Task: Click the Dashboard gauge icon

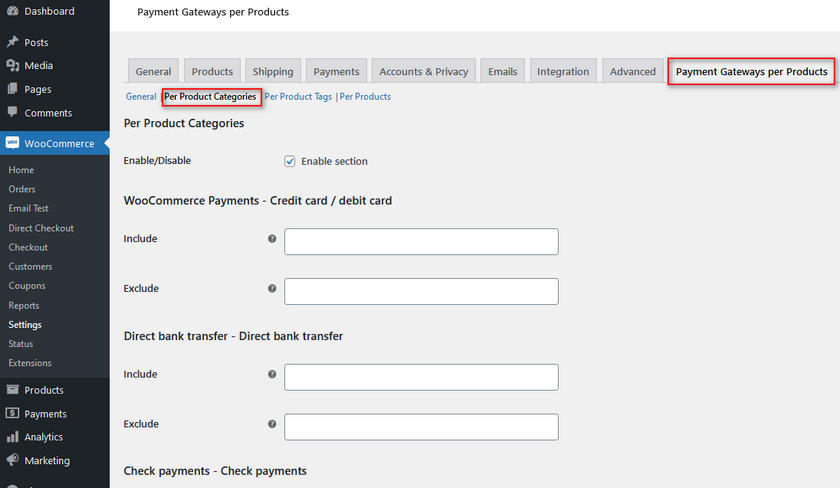Action: [13, 11]
